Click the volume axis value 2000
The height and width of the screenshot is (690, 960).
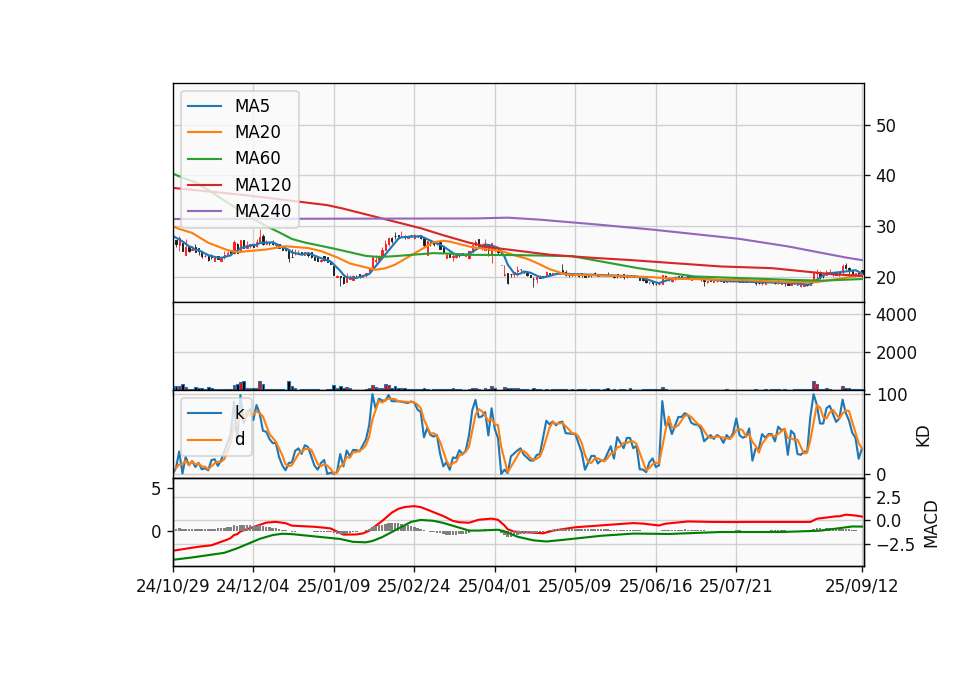(896, 353)
